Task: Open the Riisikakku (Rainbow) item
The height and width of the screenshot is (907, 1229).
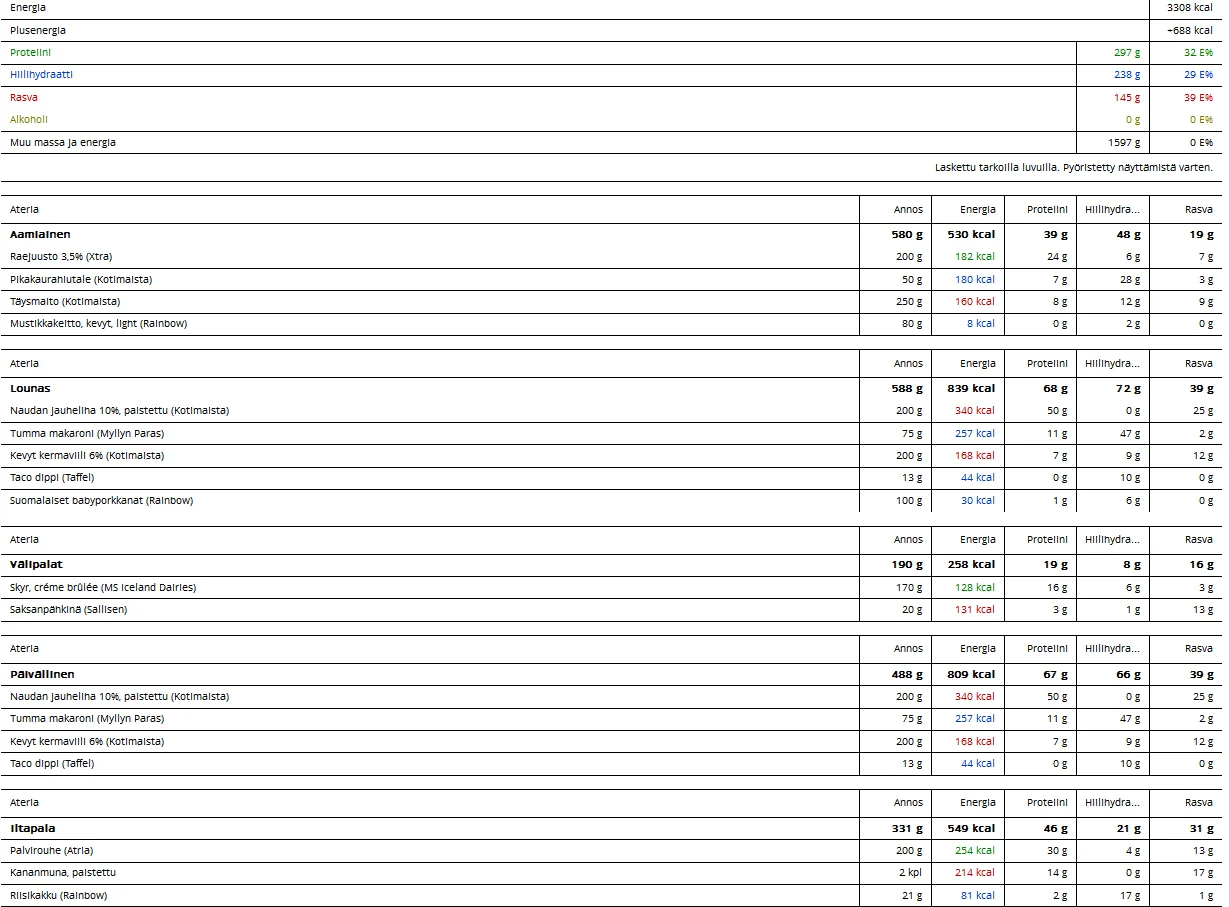Action: click(x=58, y=895)
